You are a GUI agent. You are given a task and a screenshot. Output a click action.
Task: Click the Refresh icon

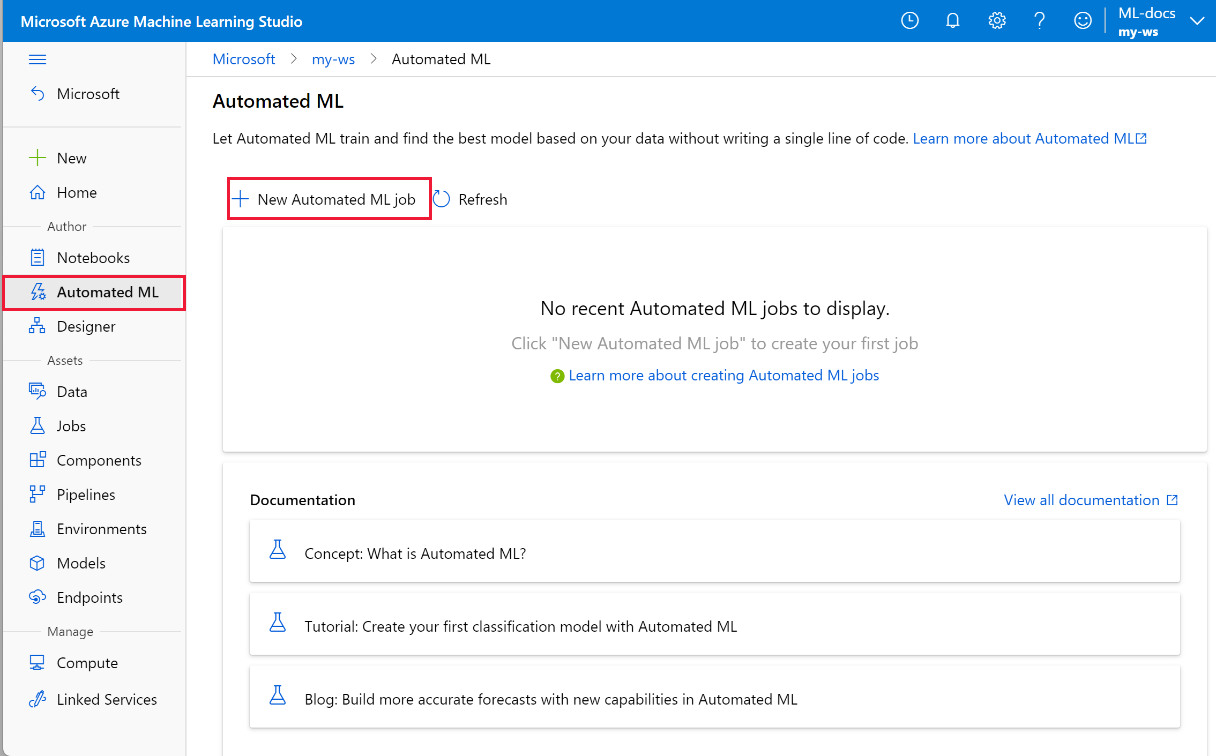click(442, 199)
